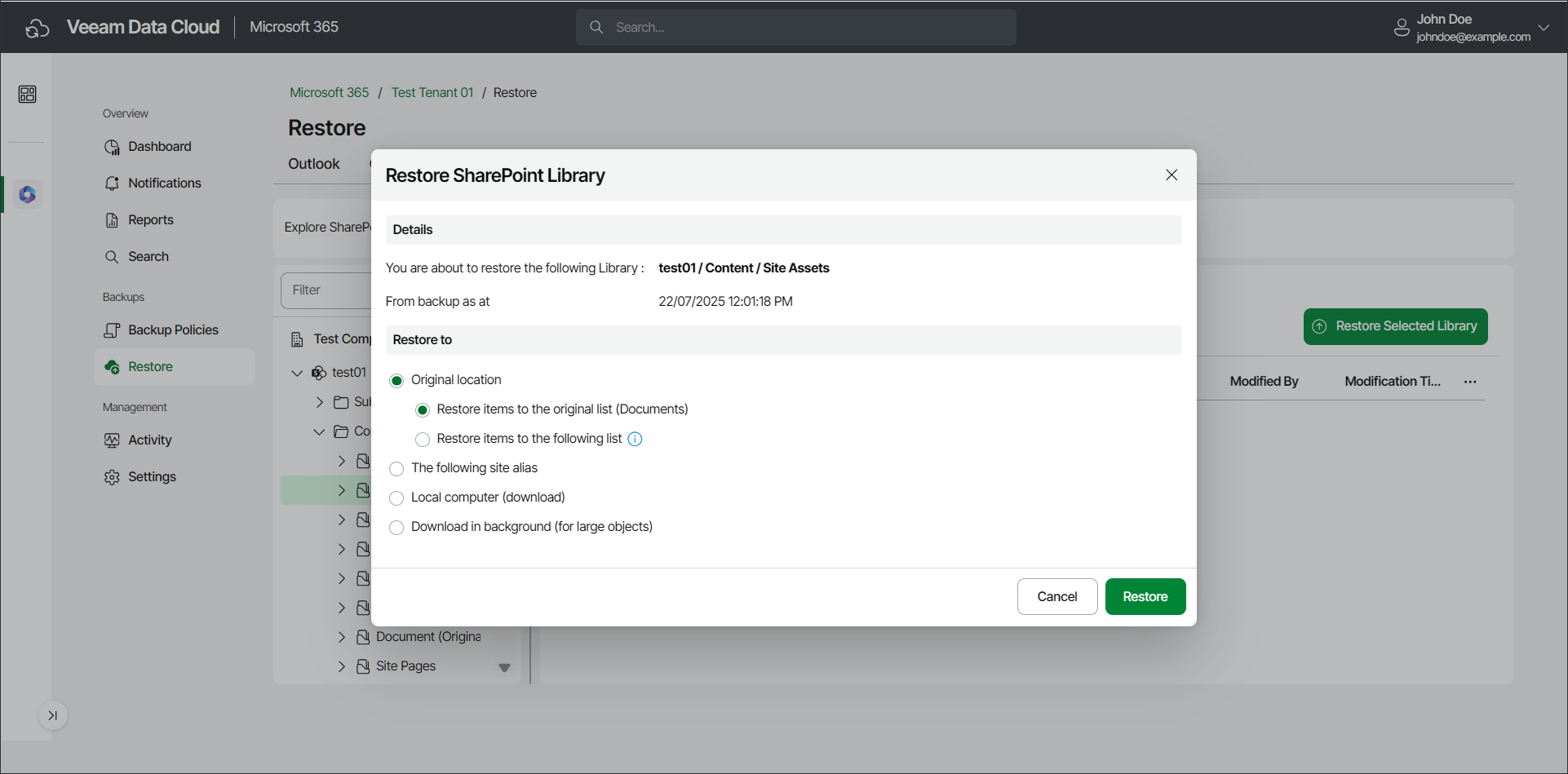Expand the Document (Original) tree node
Viewport: 1568px width, 774px height.
342,637
